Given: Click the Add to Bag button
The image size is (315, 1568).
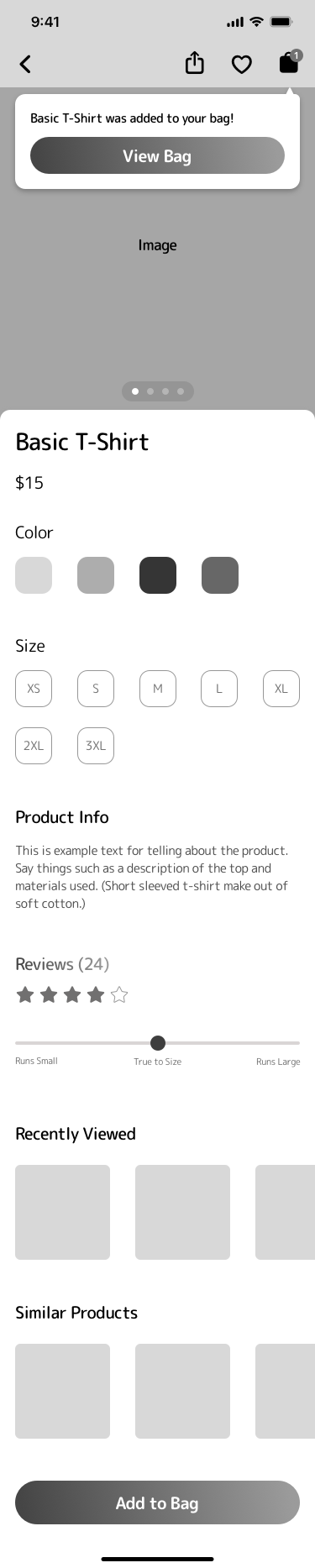Looking at the screenshot, I should point(157,1502).
